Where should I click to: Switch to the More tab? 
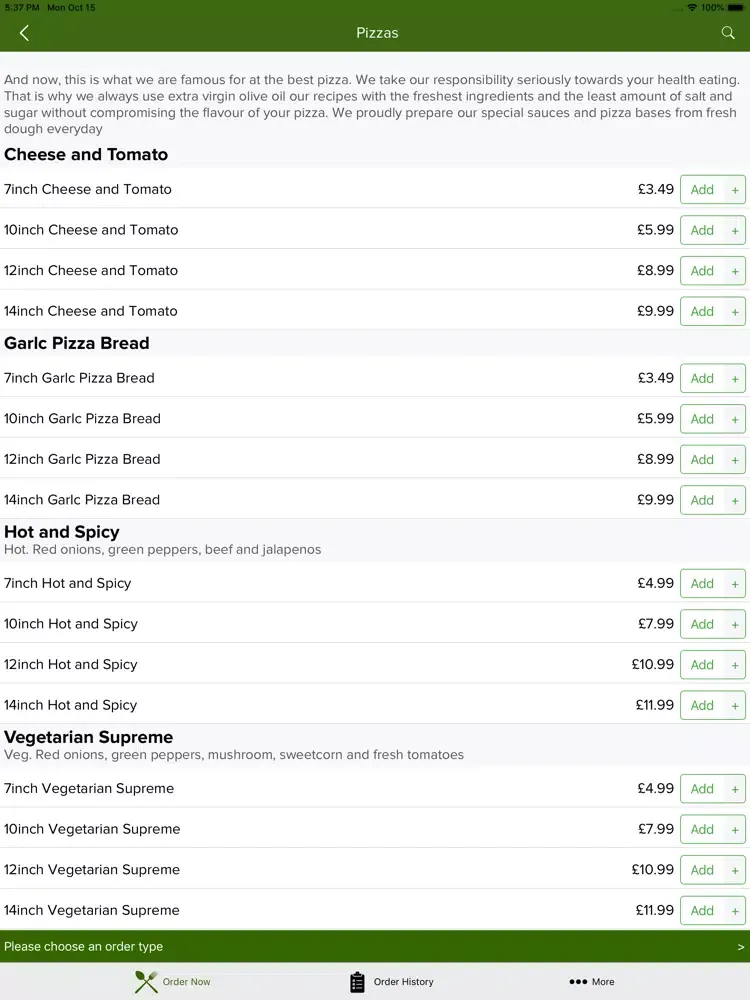pos(592,982)
